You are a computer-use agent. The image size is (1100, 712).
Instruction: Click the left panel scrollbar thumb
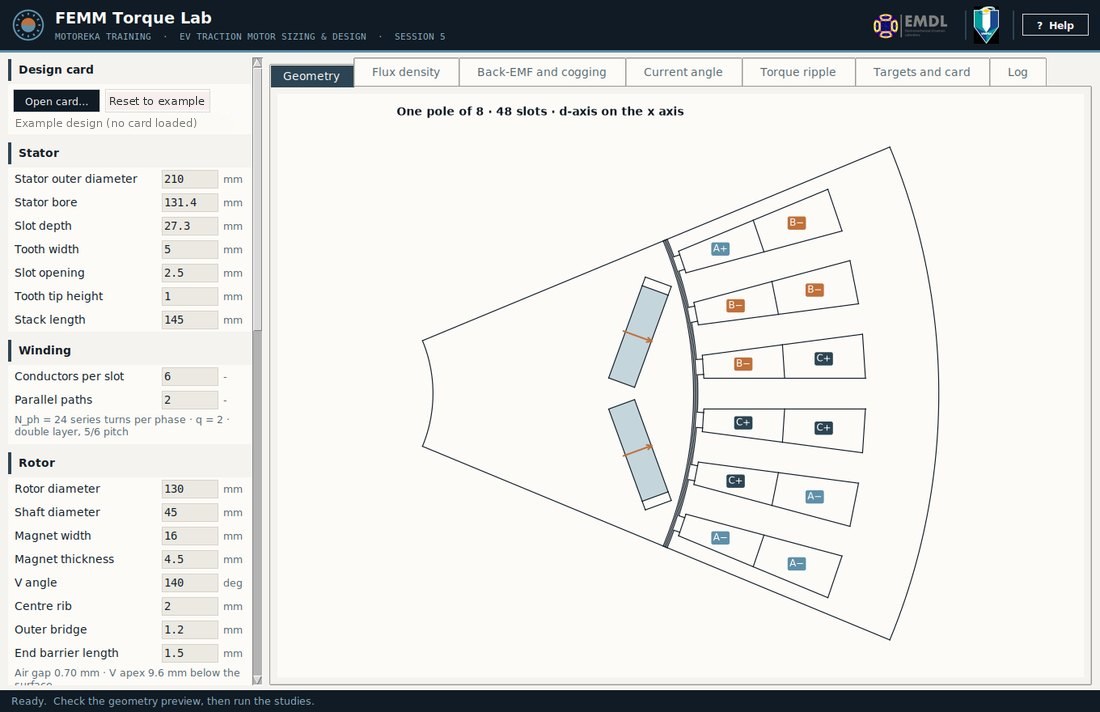click(x=257, y=199)
